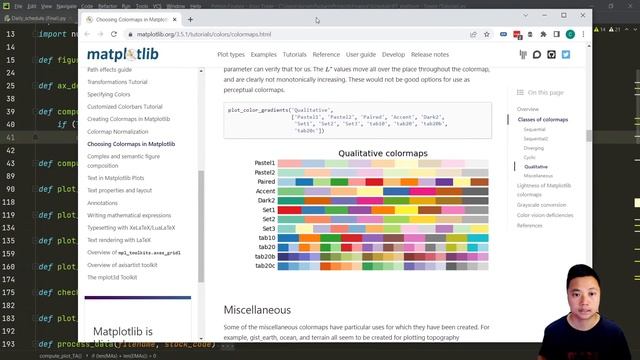Open Colormap Normalization sidebar link
Image resolution: width=640 pixels, height=360 pixels.
(118, 132)
